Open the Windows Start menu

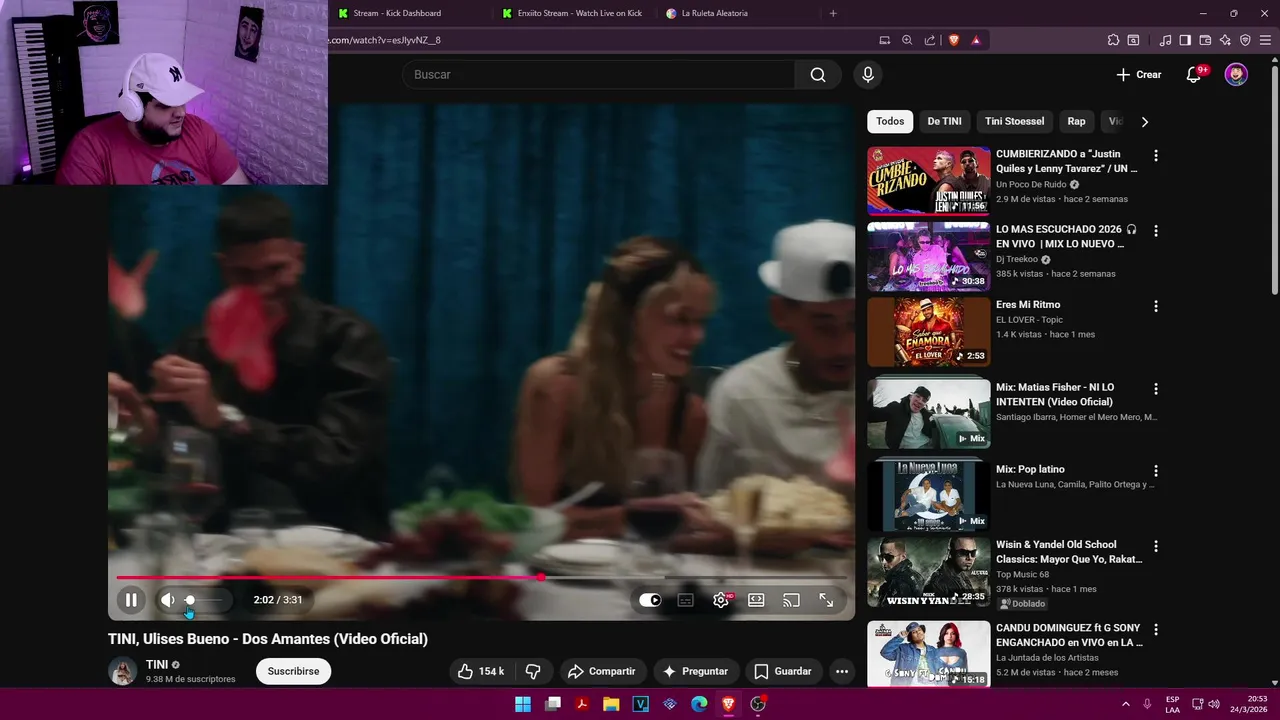point(523,704)
